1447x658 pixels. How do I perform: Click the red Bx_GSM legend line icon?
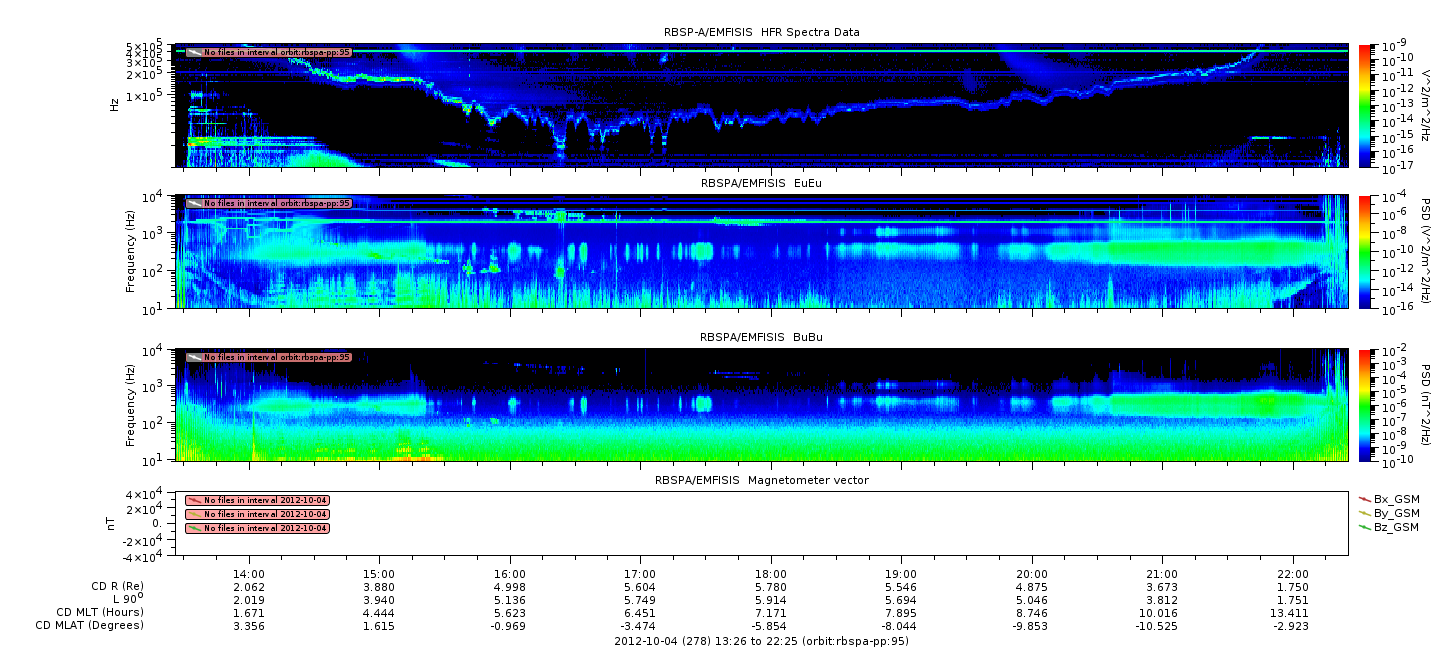pos(1365,498)
